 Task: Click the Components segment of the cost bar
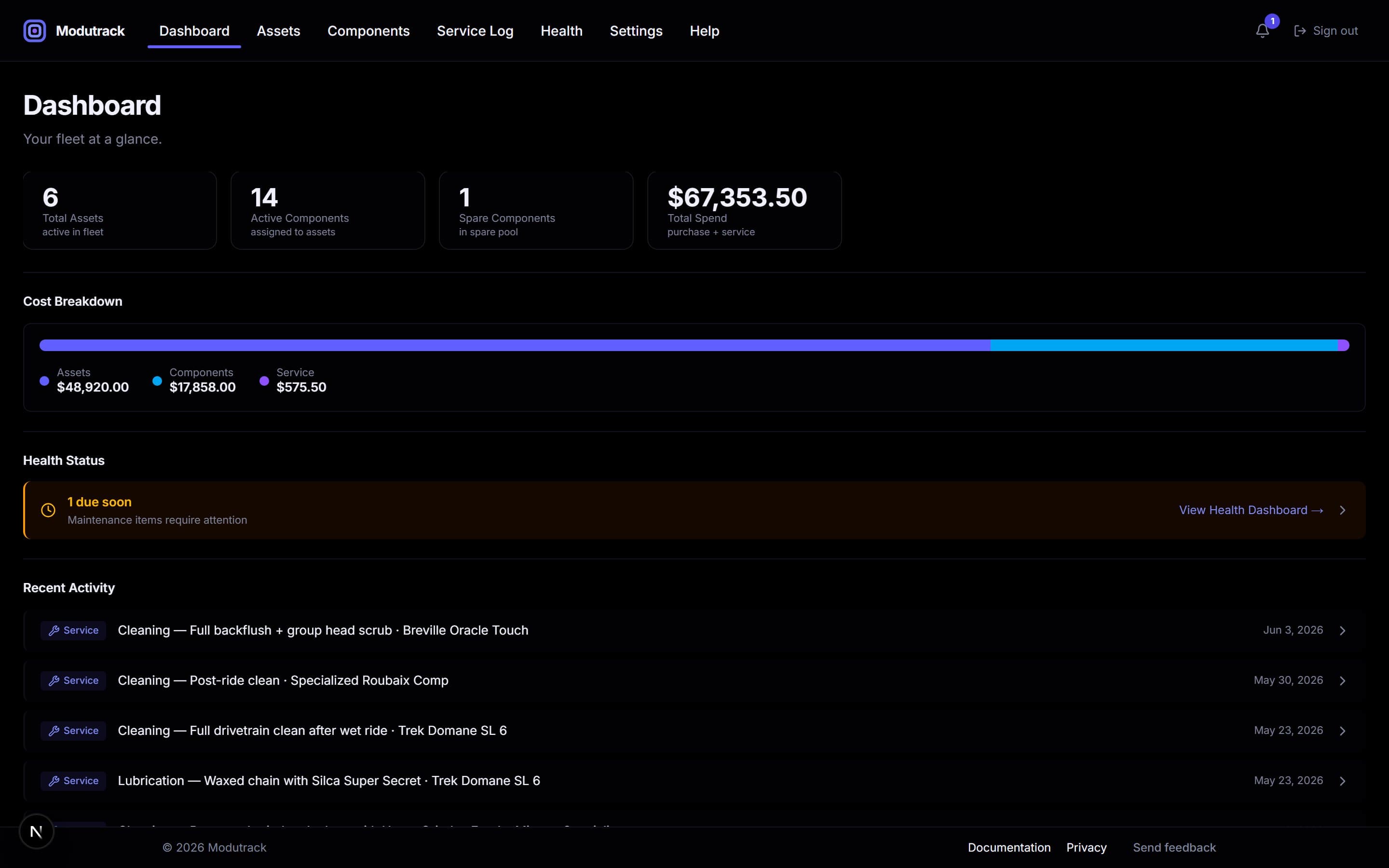[1164, 345]
